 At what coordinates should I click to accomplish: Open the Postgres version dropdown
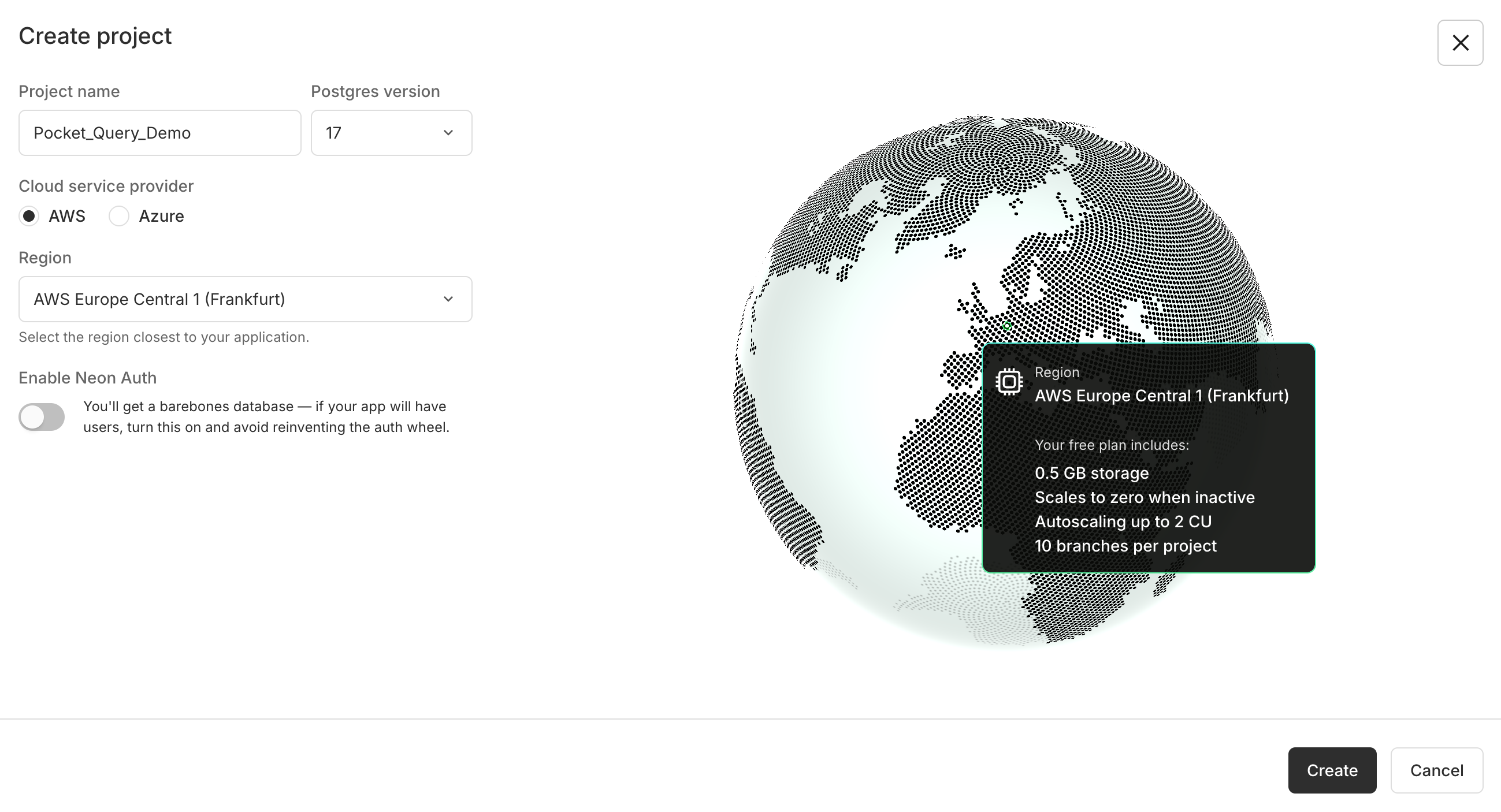[391, 133]
